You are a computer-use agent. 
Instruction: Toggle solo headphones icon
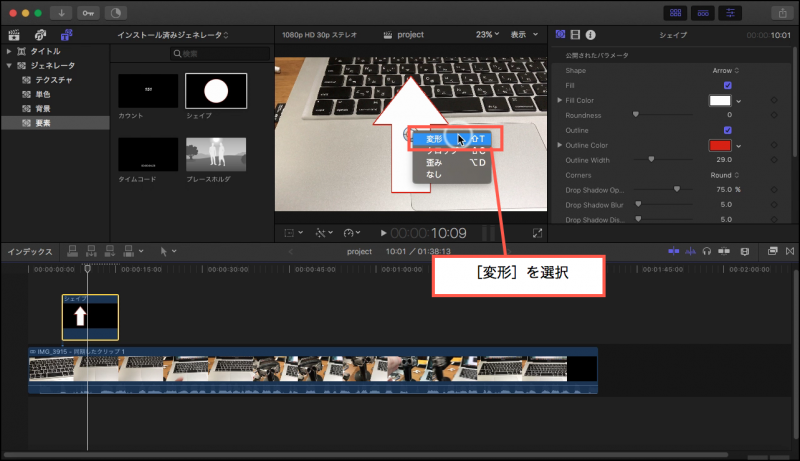(x=707, y=251)
